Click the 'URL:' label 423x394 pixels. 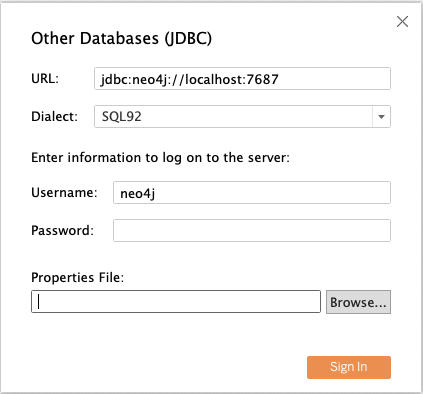(x=45, y=79)
